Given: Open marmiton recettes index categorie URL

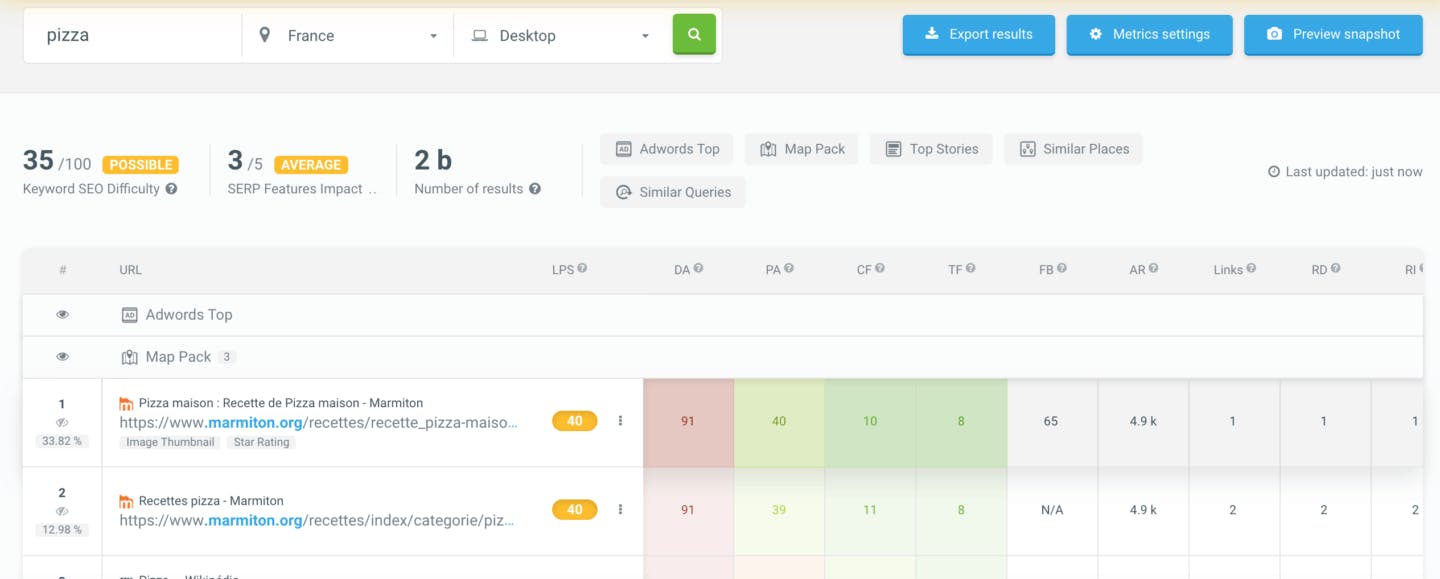Looking at the screenshot, I should (x=317, y=520).
